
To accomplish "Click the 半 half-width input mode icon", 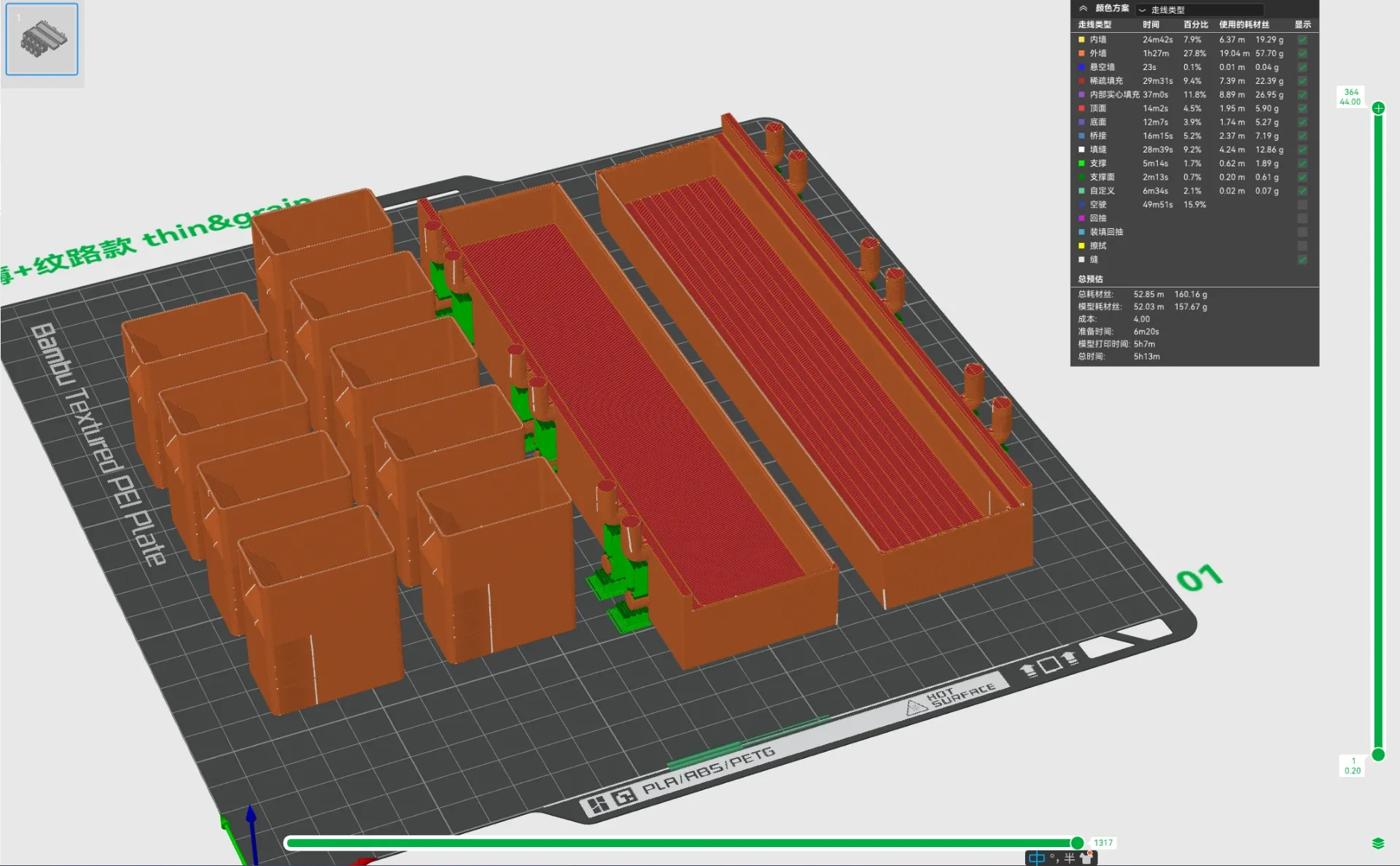I will (1069, 859).
